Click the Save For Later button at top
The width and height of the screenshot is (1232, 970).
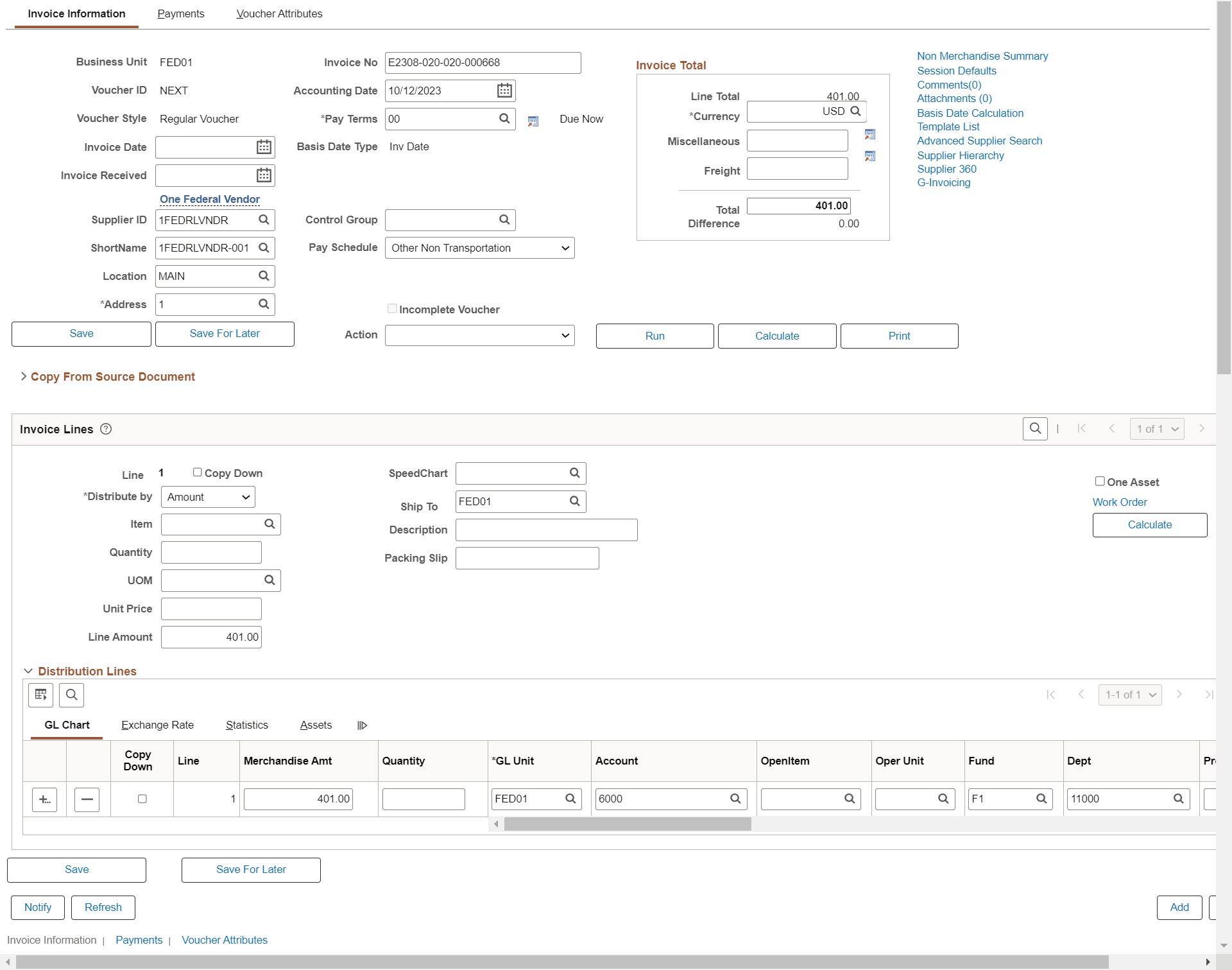[225, 334]
